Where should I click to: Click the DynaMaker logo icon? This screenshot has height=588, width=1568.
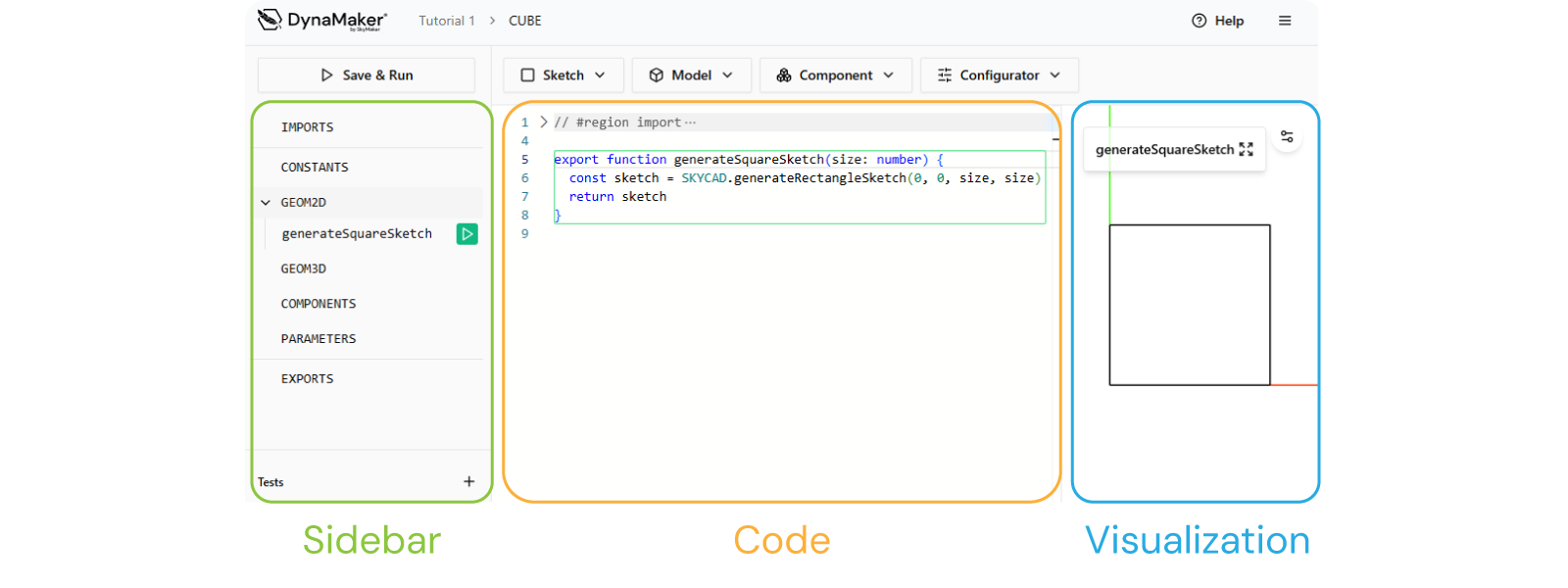coord(269,20)
